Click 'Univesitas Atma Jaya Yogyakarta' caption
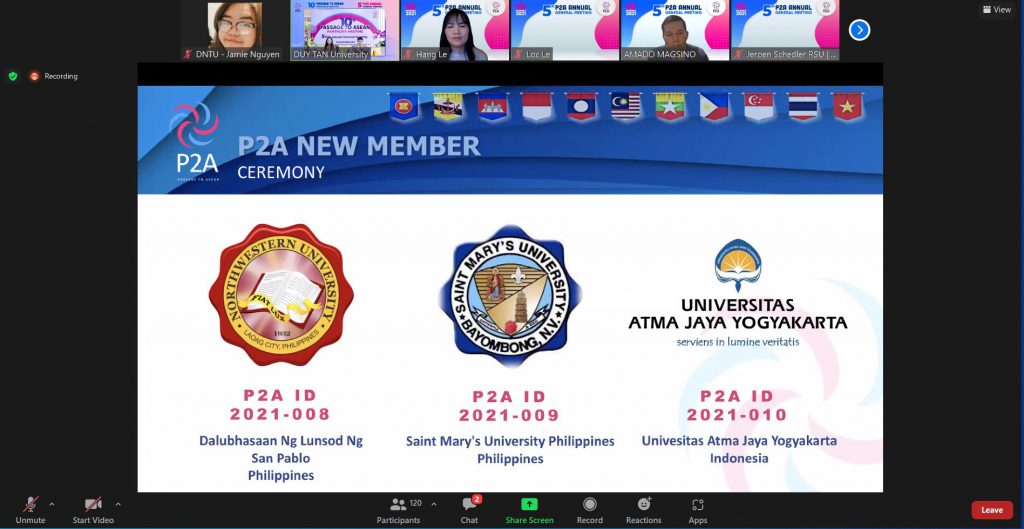The width and height of the screenshot is (1024, 529). click(x=739, y=441)
